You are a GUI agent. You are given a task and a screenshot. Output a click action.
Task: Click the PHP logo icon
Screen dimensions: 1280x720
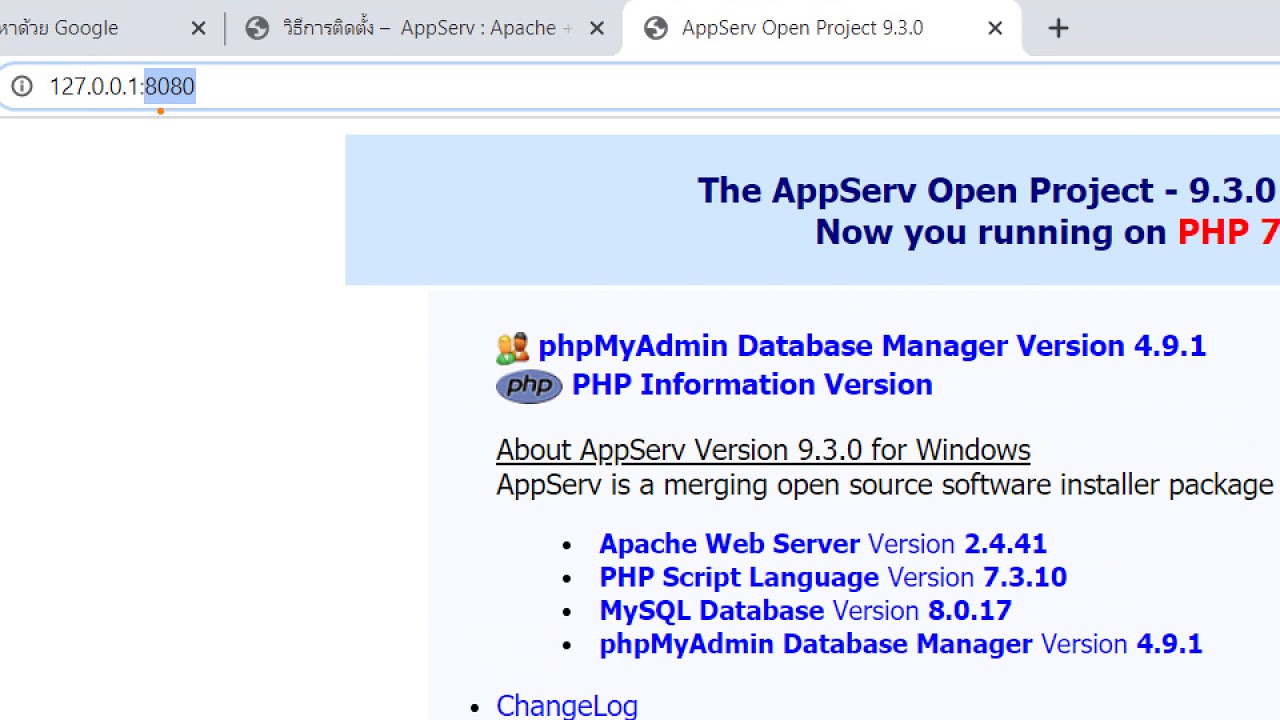tap(529, 385)
